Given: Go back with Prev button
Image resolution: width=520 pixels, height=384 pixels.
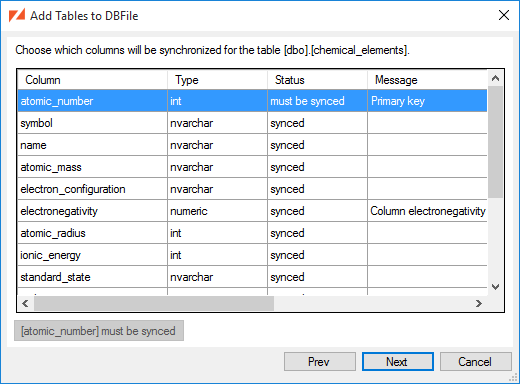Looking at the screenshot, I should point(320,362).
